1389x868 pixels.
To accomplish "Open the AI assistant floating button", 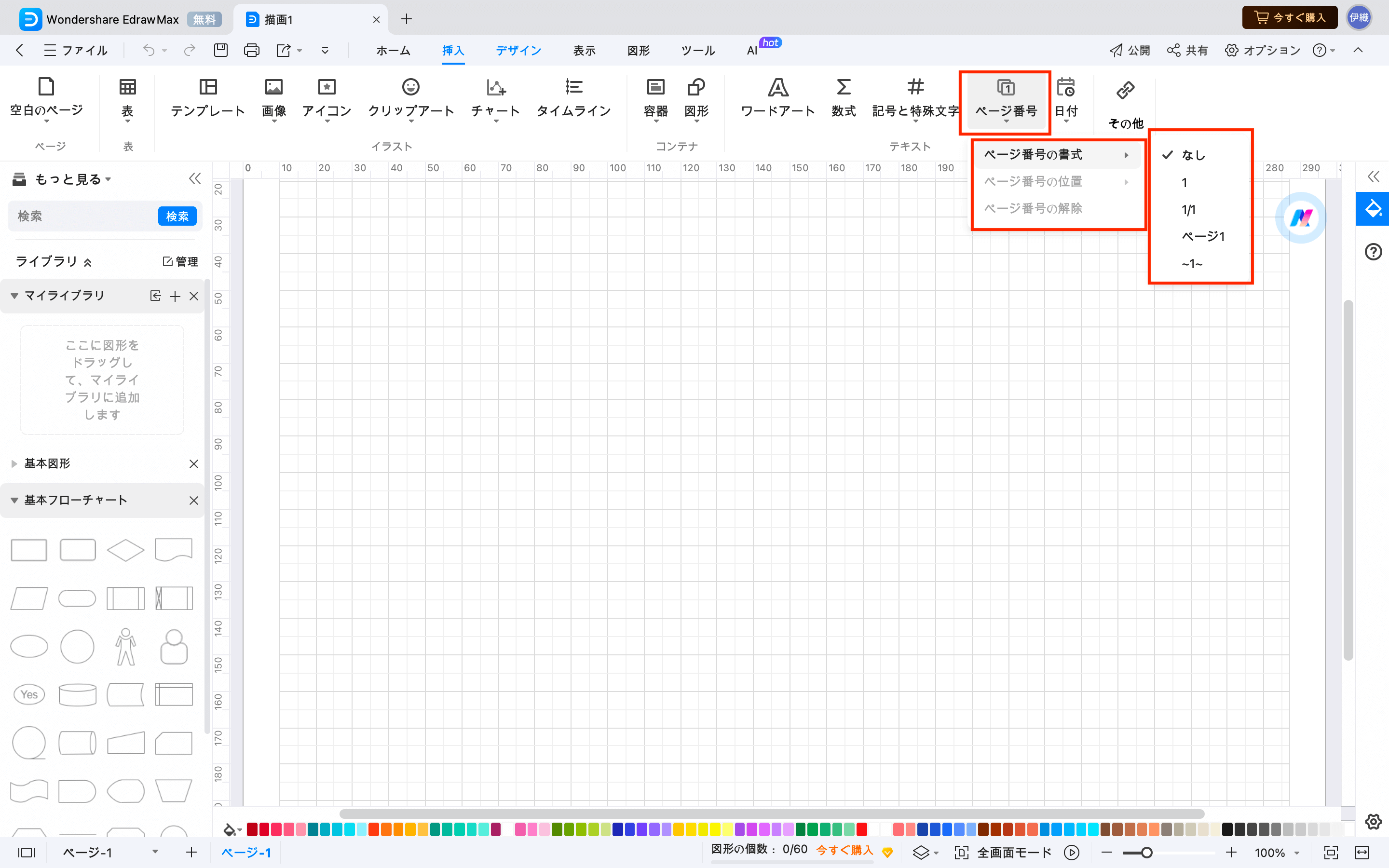I will 1301,218.
